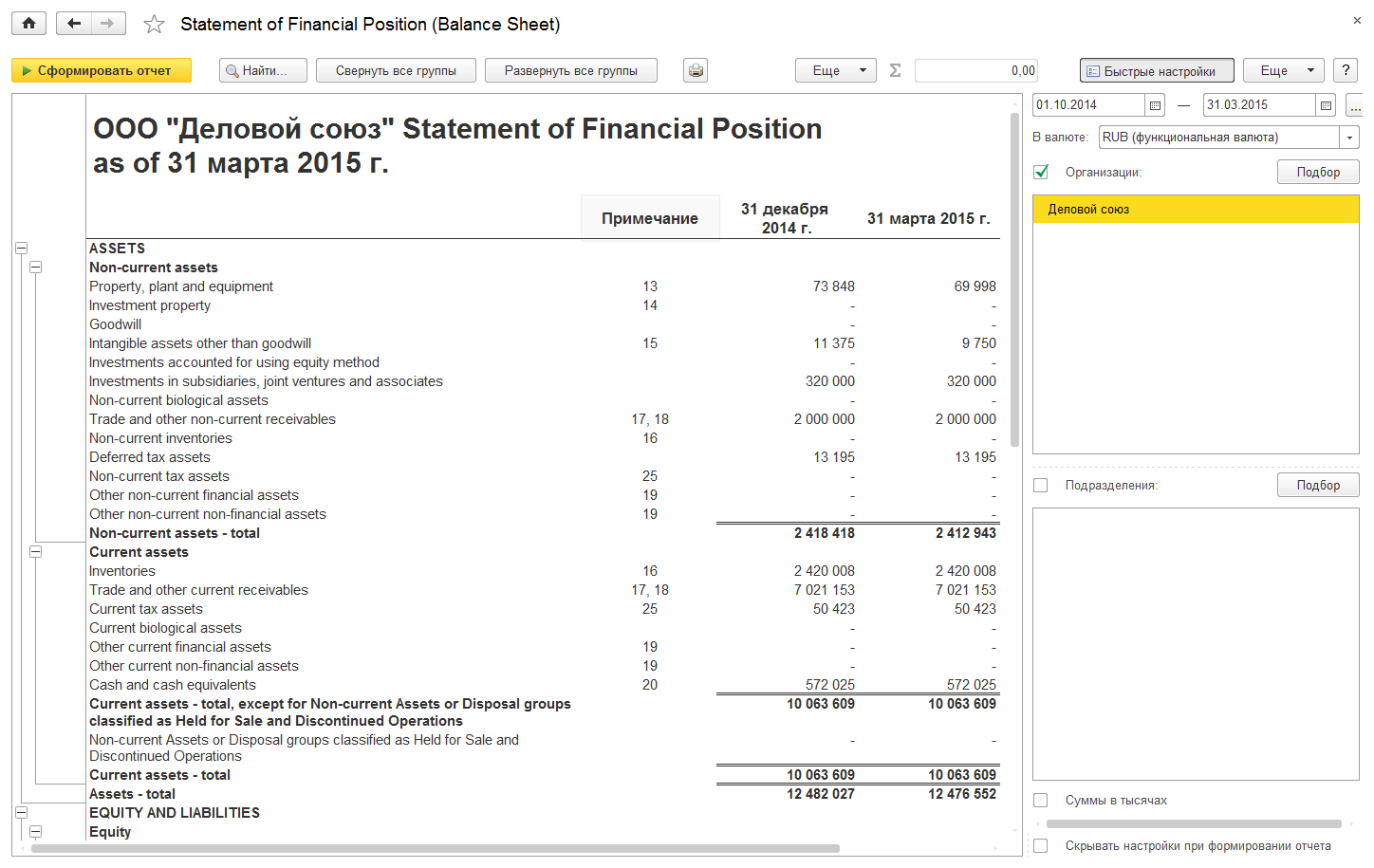Select Non-current assets - total value 2 418 418
1374x868 pixels.
pos(825,533)
